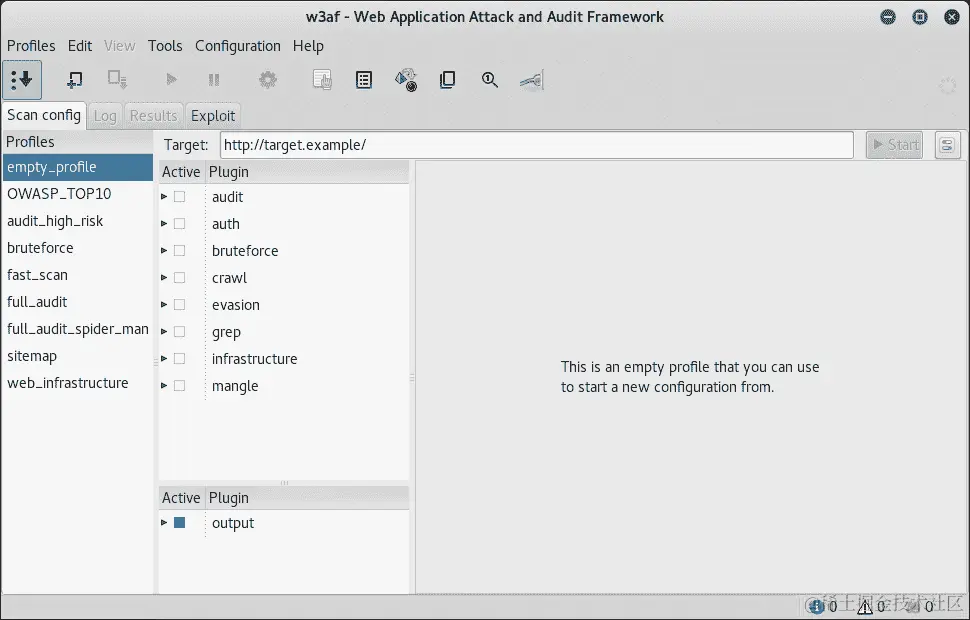Expand the auth plugin tree

click(x=164, y=223)
